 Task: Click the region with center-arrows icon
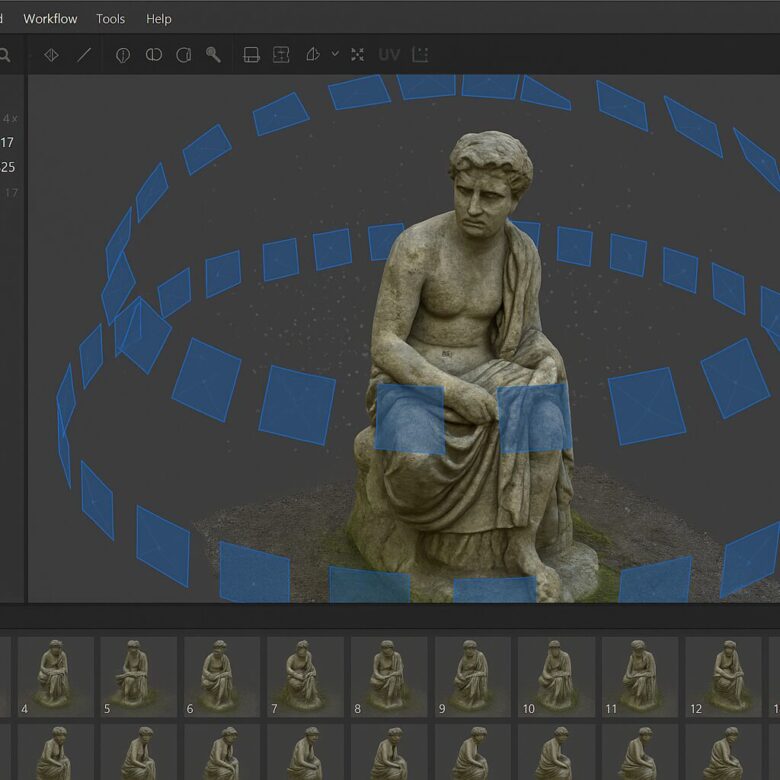(281, 55)
